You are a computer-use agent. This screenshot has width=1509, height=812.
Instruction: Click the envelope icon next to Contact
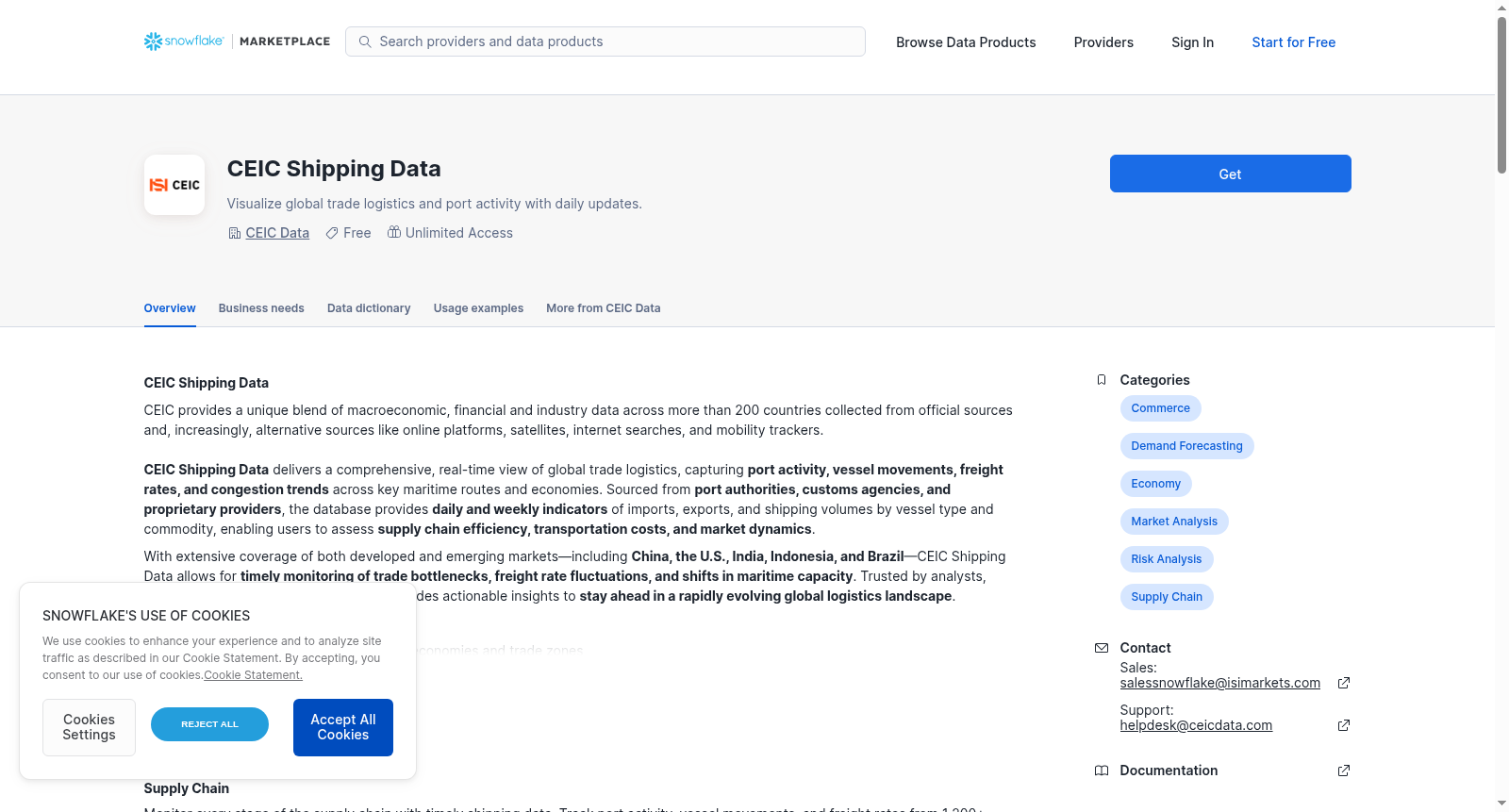click(1102, 648)
